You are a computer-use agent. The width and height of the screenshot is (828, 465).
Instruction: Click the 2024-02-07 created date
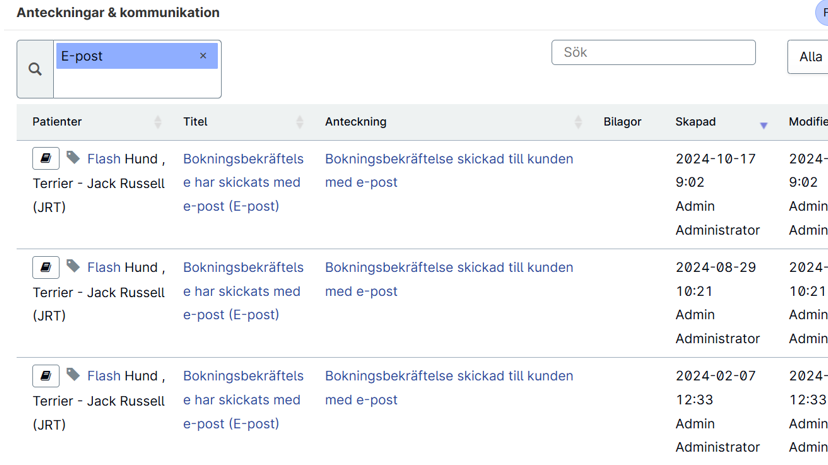click(716, 376)
